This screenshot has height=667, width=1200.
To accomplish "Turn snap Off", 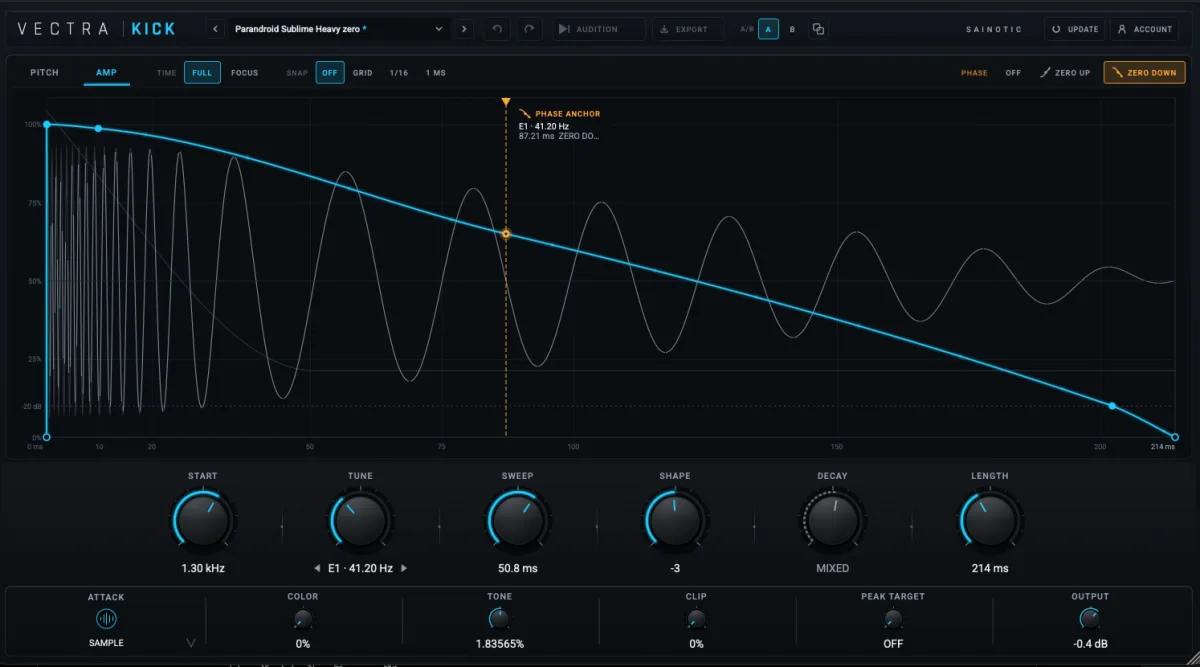I will [330, 73].
